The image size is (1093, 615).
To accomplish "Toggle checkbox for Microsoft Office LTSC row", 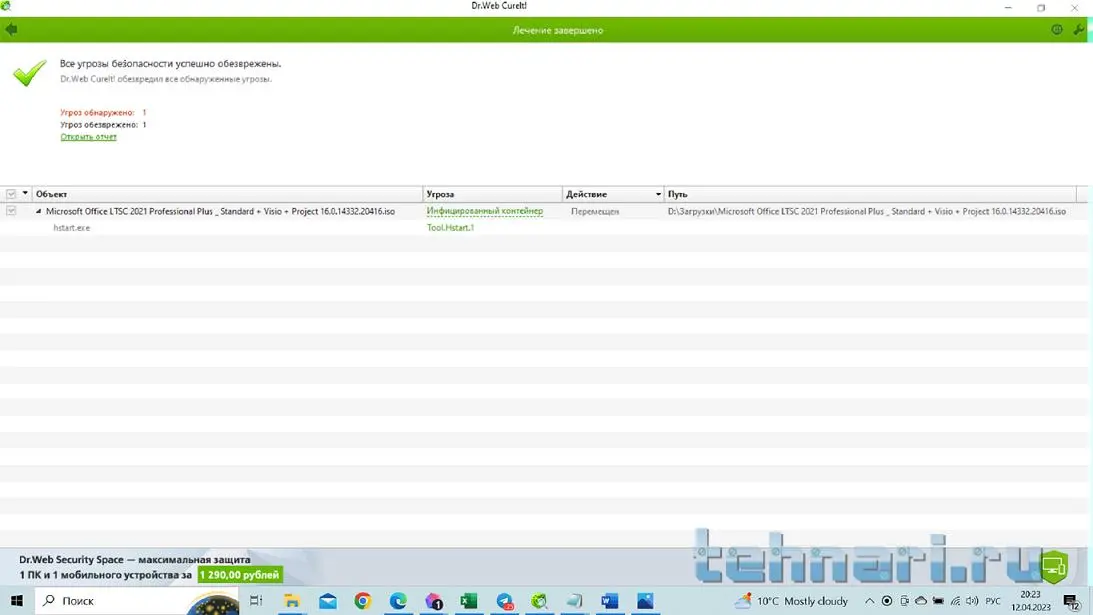I will (x=11, y=211).
